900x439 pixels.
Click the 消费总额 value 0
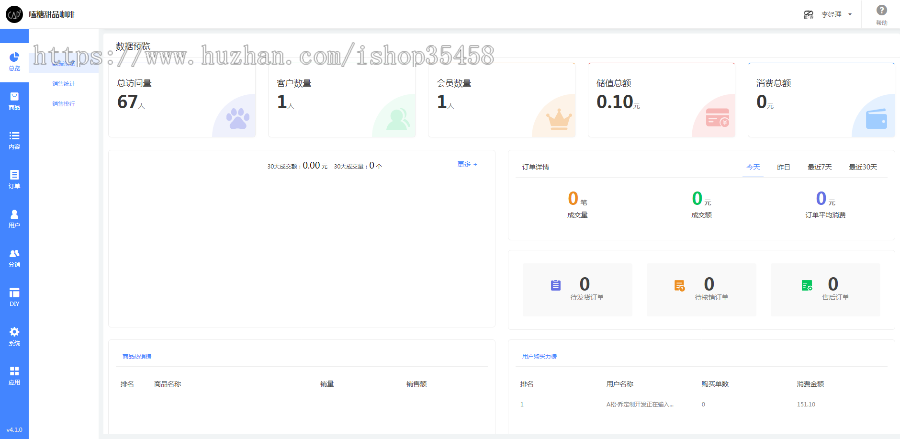click(762, 102)
